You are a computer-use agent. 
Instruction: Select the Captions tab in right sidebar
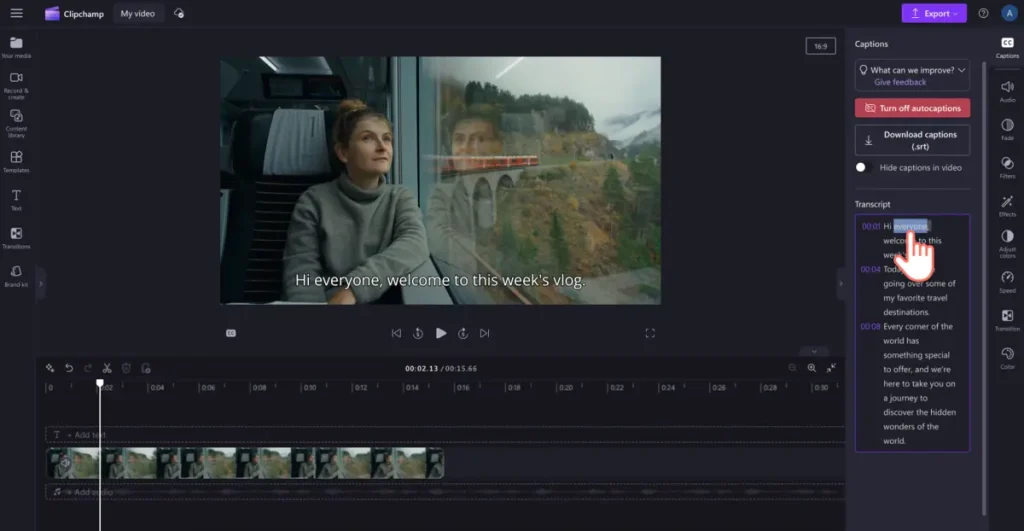pyautogui.click(x=1007, y=48)
